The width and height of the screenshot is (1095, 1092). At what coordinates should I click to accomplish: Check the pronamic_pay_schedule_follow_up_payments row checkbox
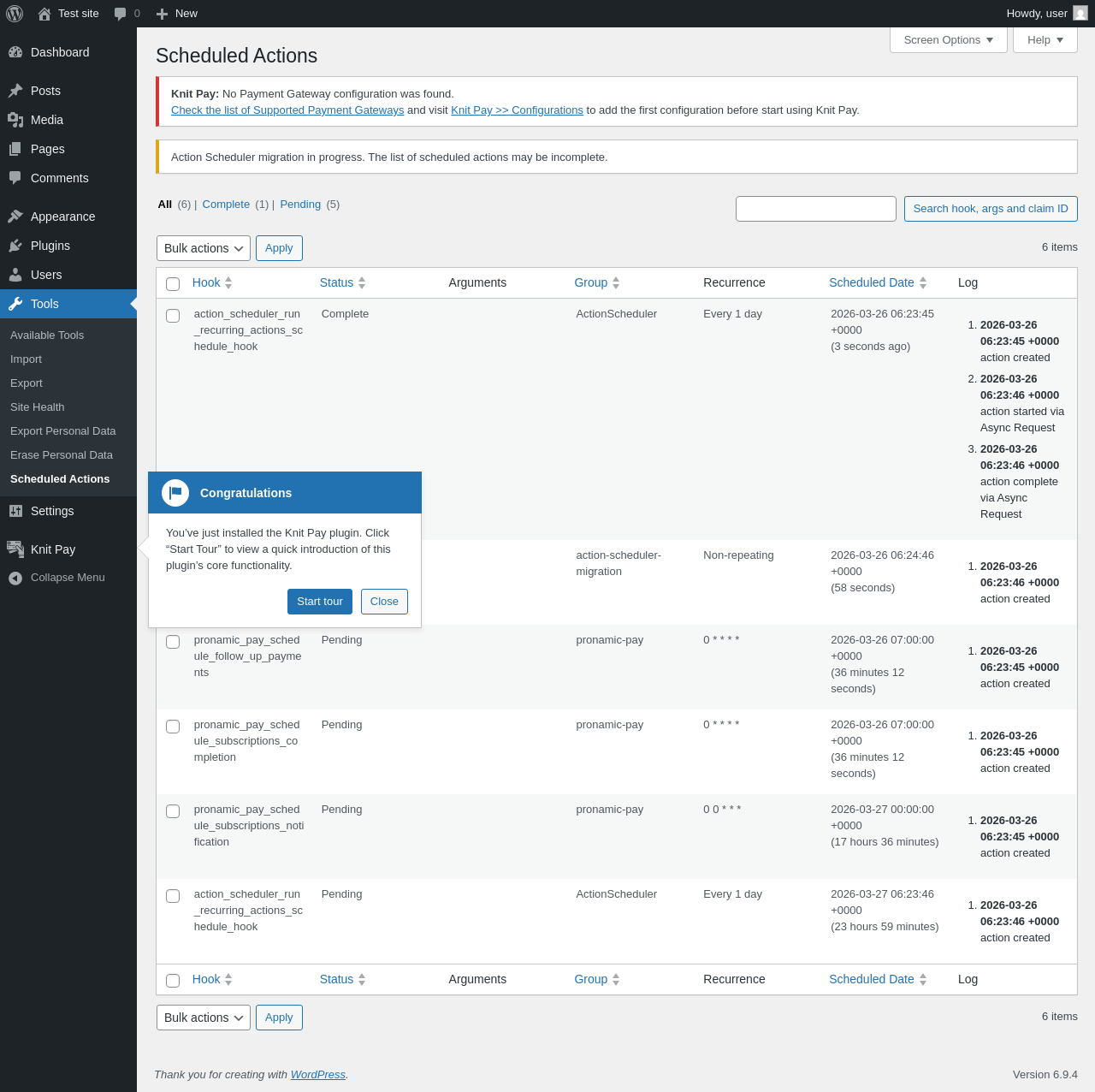click(x=173, y=642)
